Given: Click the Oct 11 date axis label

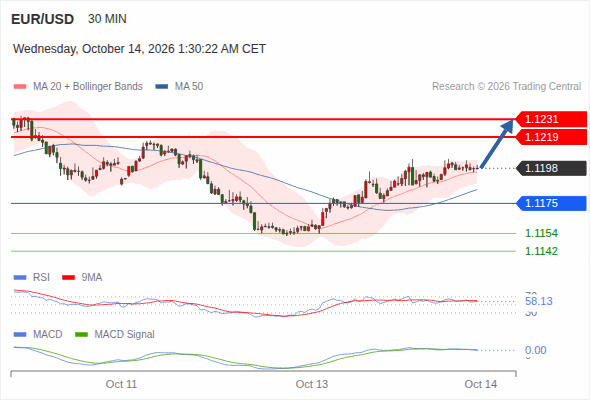Looking at the screenshot, I should (121, 384).
